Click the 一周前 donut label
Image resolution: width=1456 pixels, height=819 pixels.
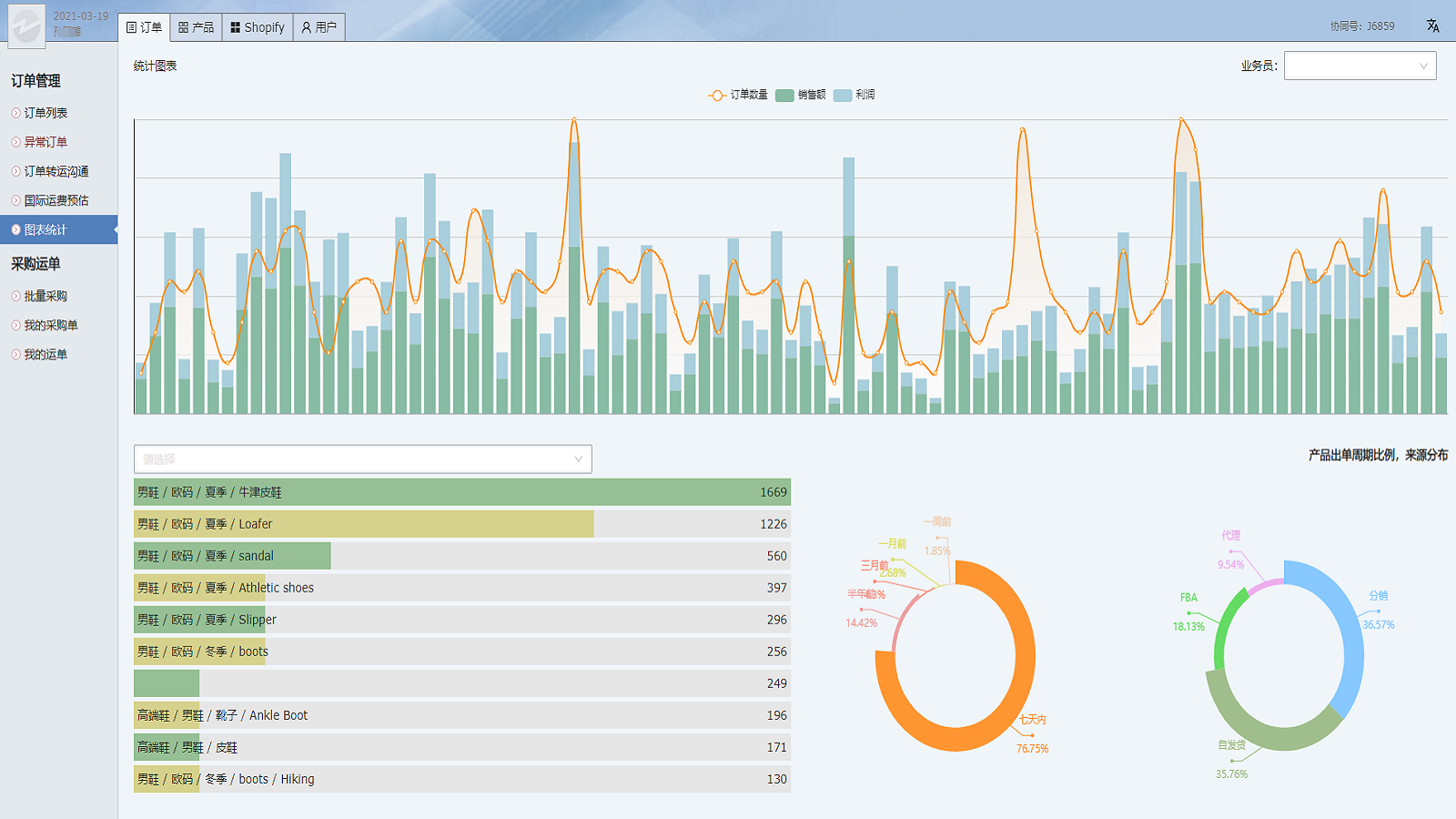(937, 522)
